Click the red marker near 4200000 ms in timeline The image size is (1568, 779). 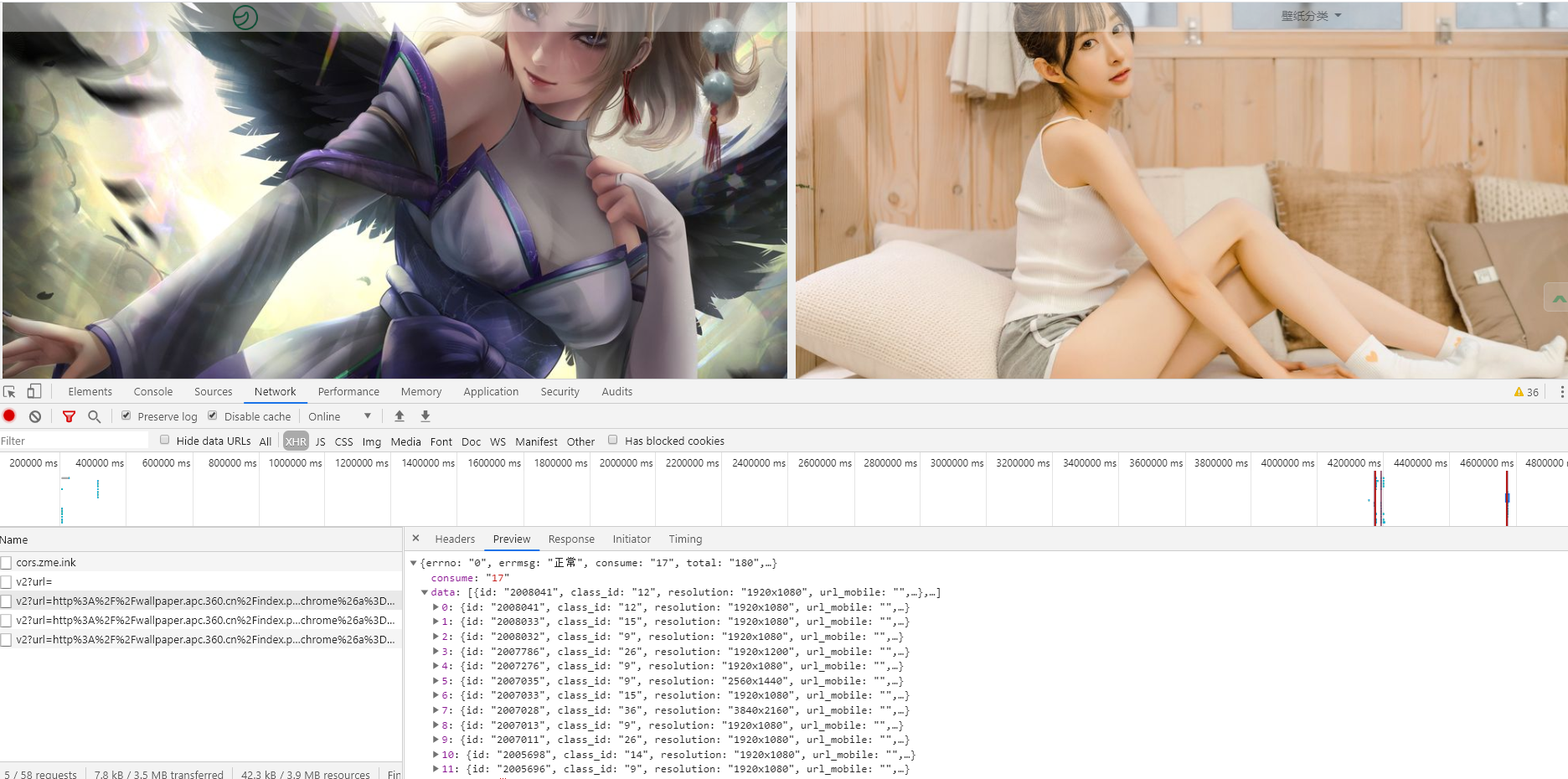(1375, 498)
